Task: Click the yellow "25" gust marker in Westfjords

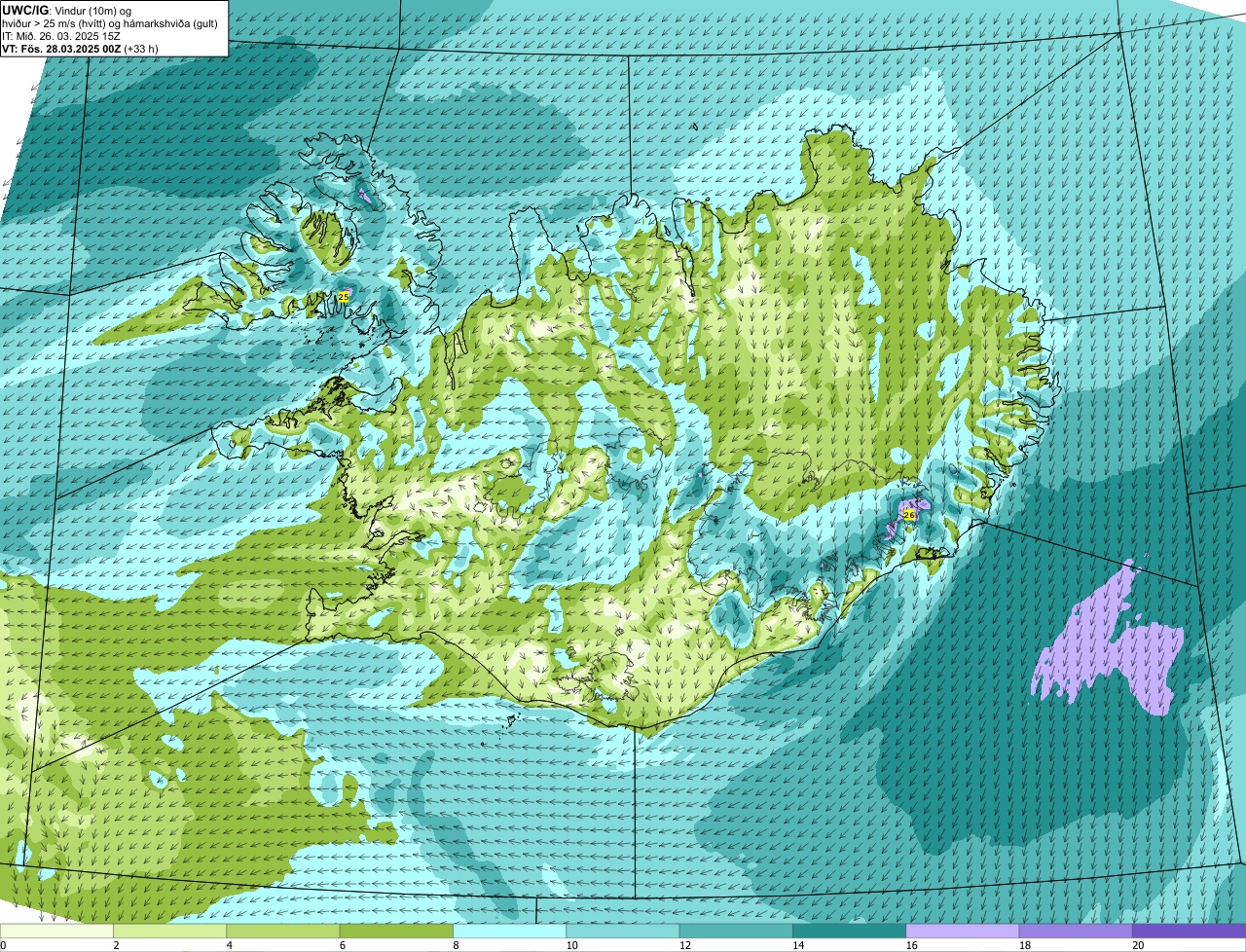Action: (344, 296)
